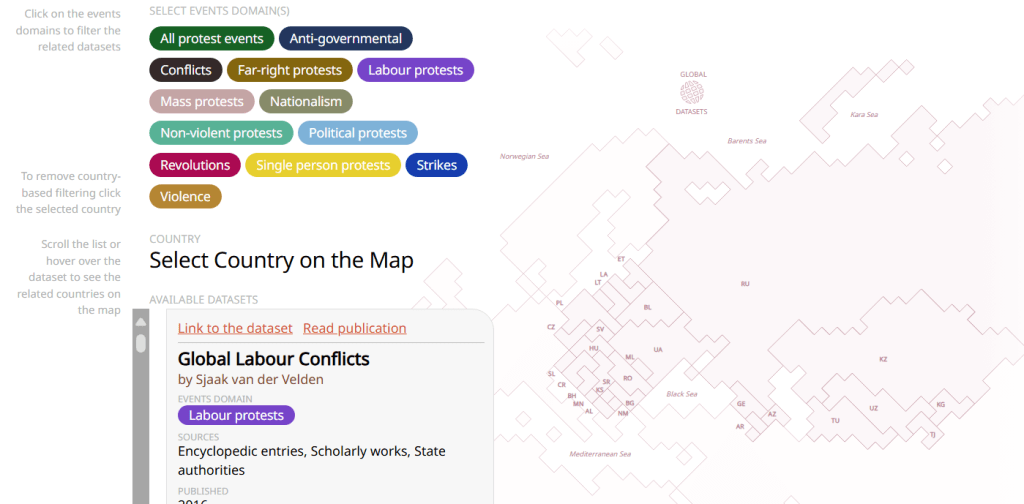Select Kazakhstan (KZ) on the map

click(883, 359)
